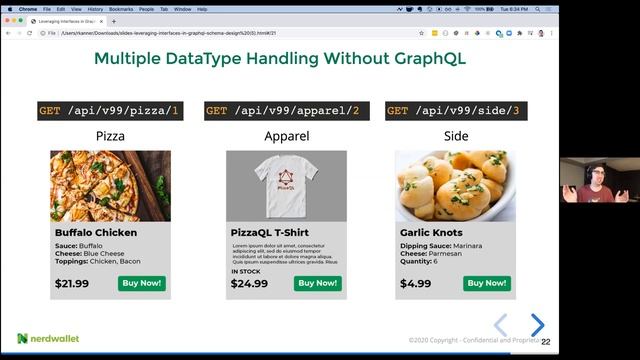Open the Apple menu
Screen dimensions: 640x360
click(x=9, y=9)
